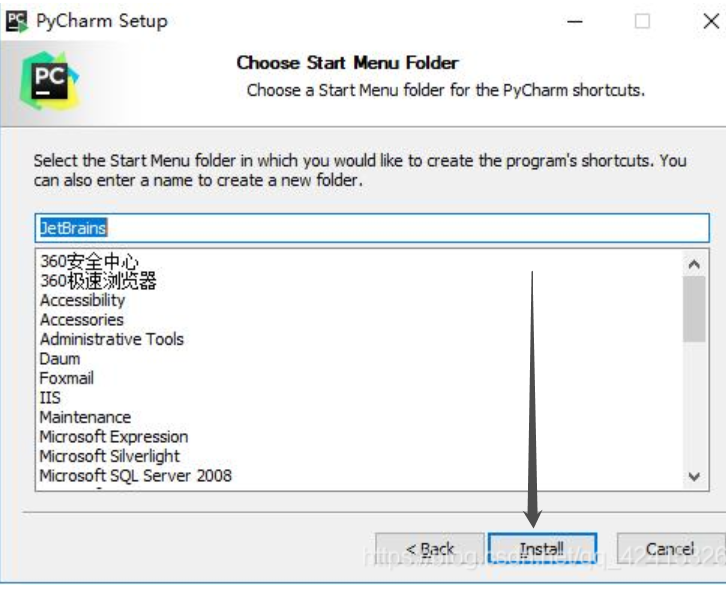Select the Daum folder entry

[x=60, y=358]
